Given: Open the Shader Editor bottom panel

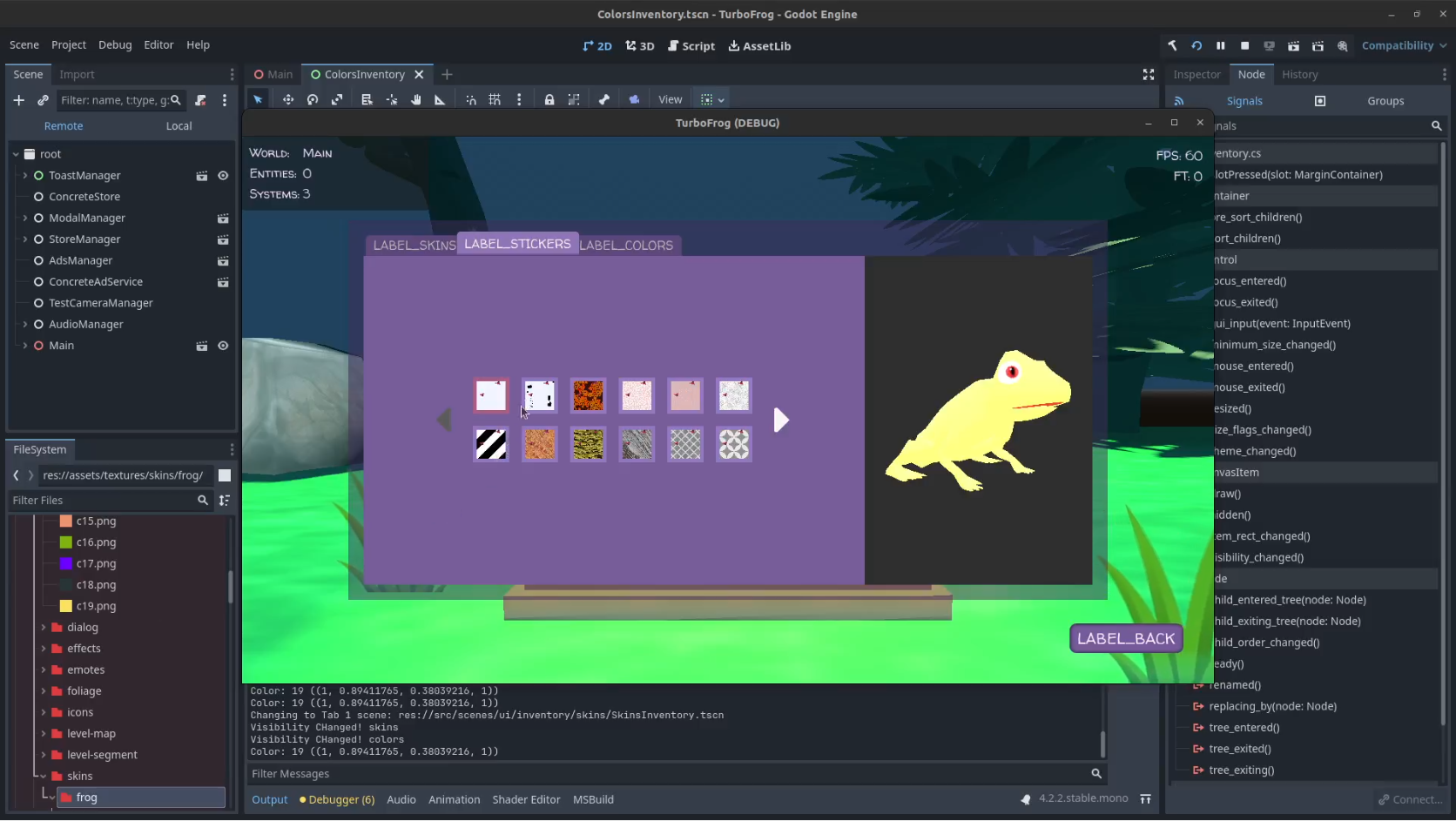Looking at the screenshot, I should tap(526, 800).
